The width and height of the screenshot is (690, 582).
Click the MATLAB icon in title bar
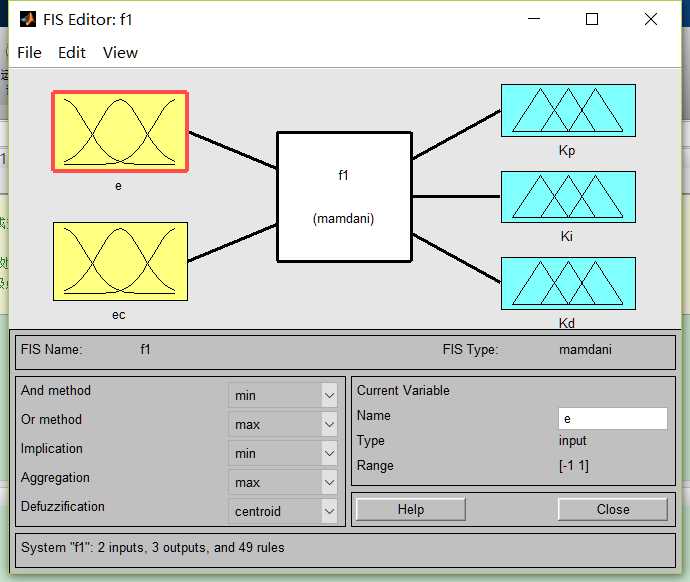(28, 19)
